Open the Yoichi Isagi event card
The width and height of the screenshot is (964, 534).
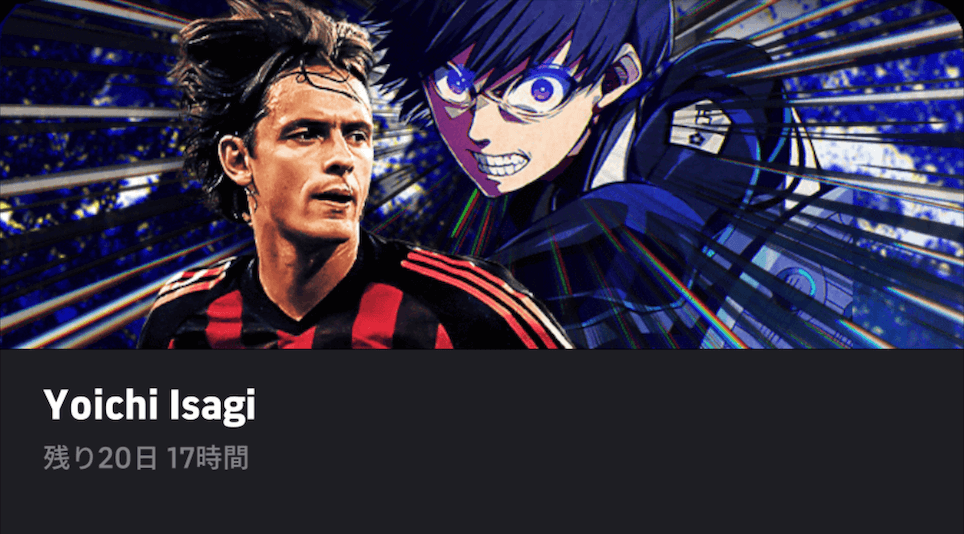click(x=482, y=267)
